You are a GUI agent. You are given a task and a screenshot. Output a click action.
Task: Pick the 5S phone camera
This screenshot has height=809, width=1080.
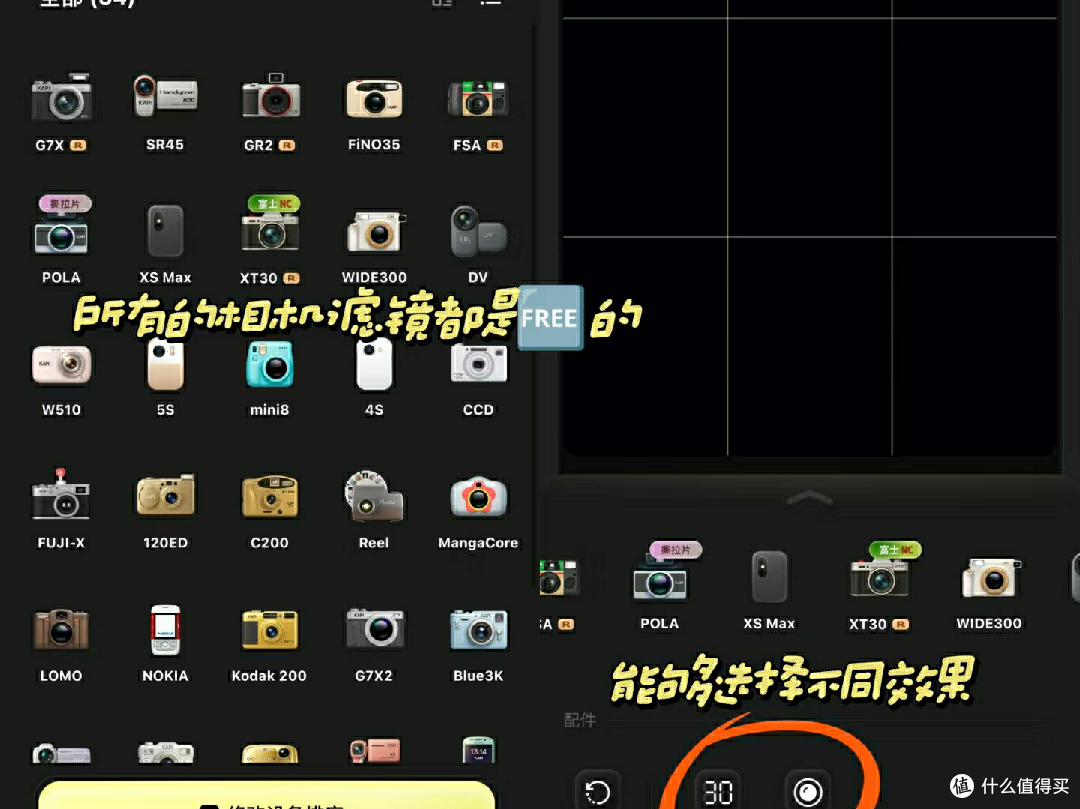coord(165,377)
